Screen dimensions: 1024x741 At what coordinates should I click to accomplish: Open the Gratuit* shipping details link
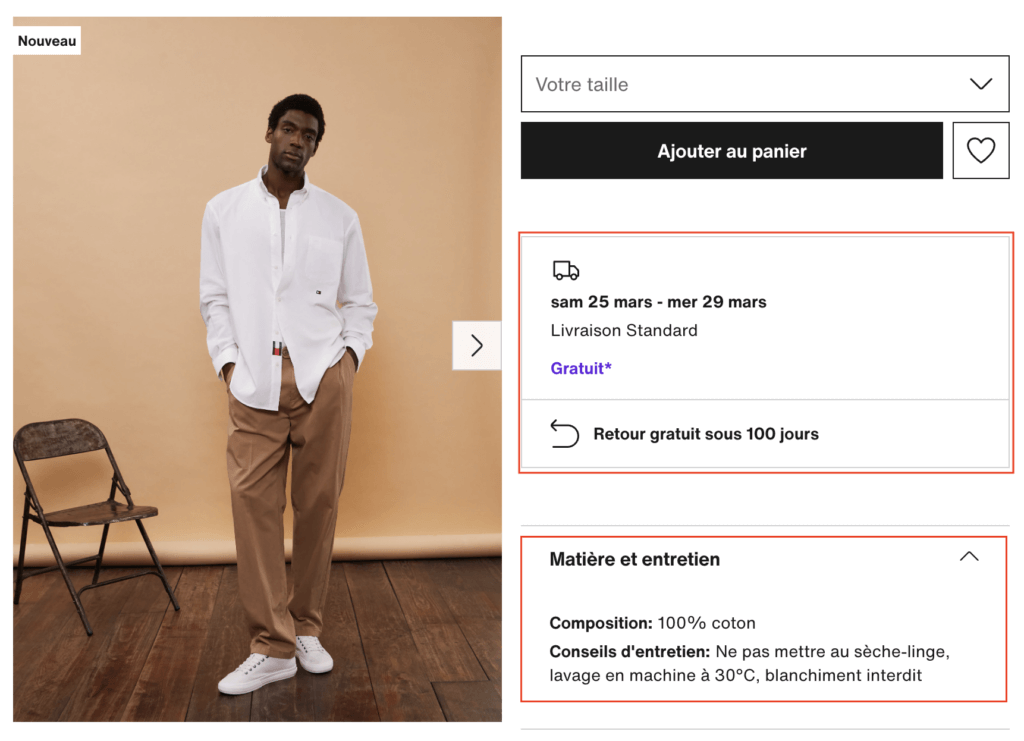pos(580,368)
